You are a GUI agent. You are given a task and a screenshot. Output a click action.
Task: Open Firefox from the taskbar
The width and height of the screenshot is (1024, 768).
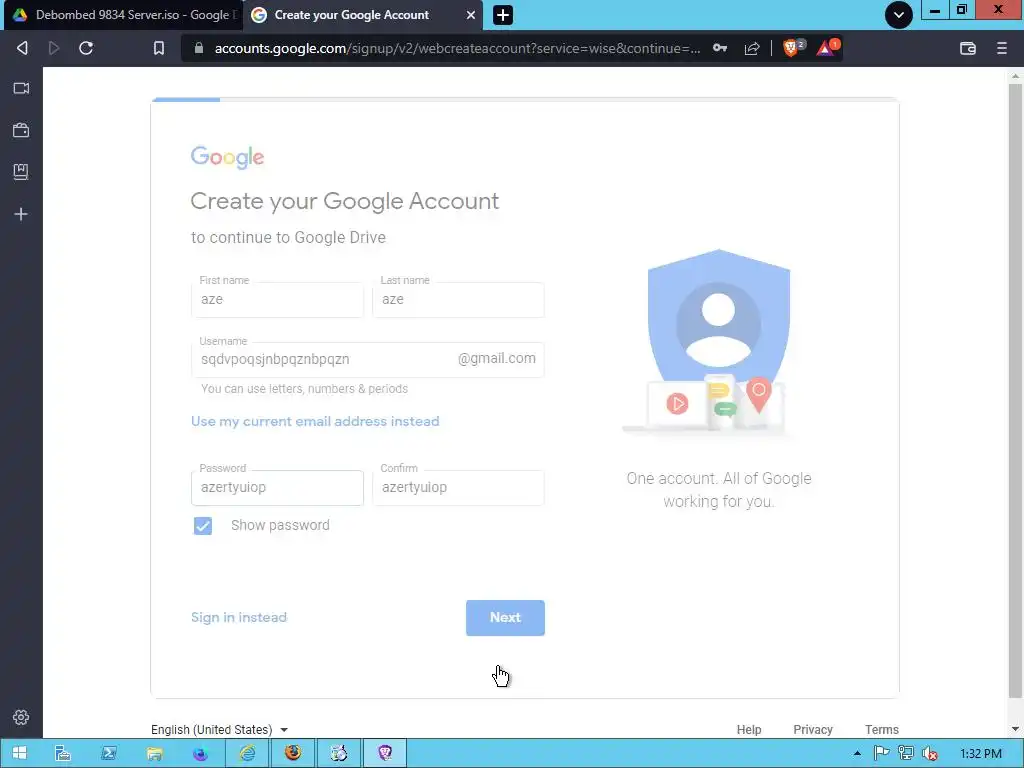click(x=293, y=754)
